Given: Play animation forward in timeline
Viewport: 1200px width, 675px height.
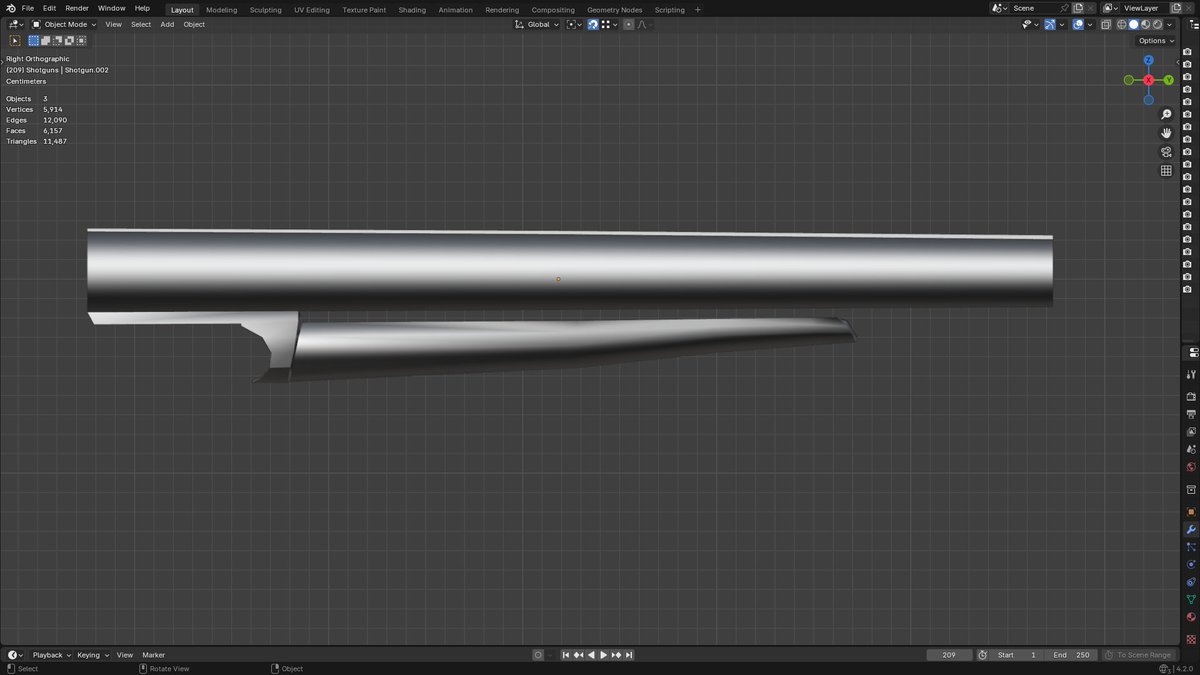Looking at the screenshot, I should click(603, 655).
